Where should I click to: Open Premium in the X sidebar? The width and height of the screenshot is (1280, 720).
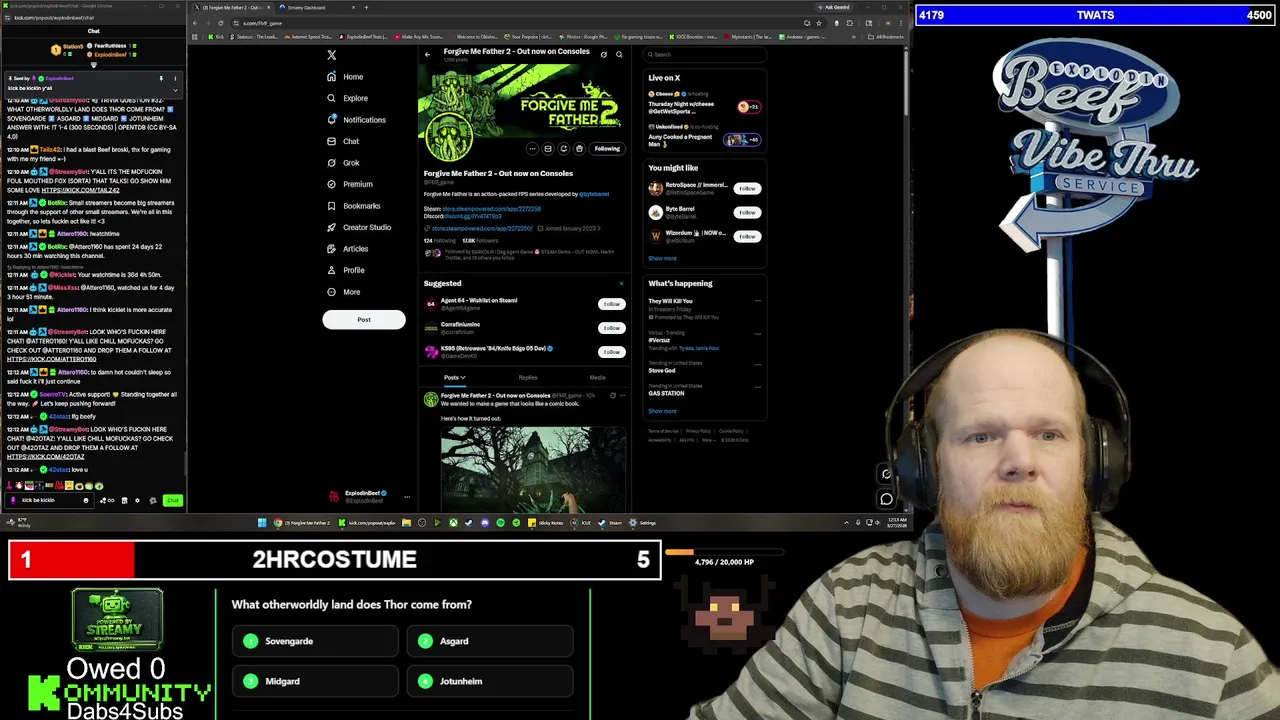pos(349,184)
